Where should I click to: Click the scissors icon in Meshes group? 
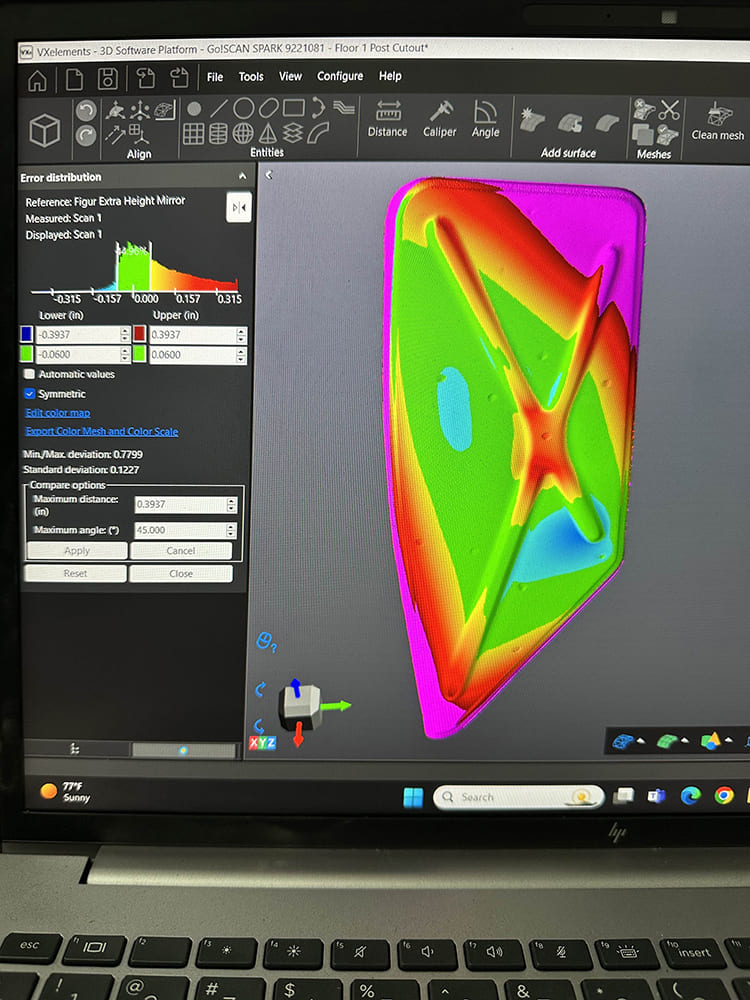[669, 110]
